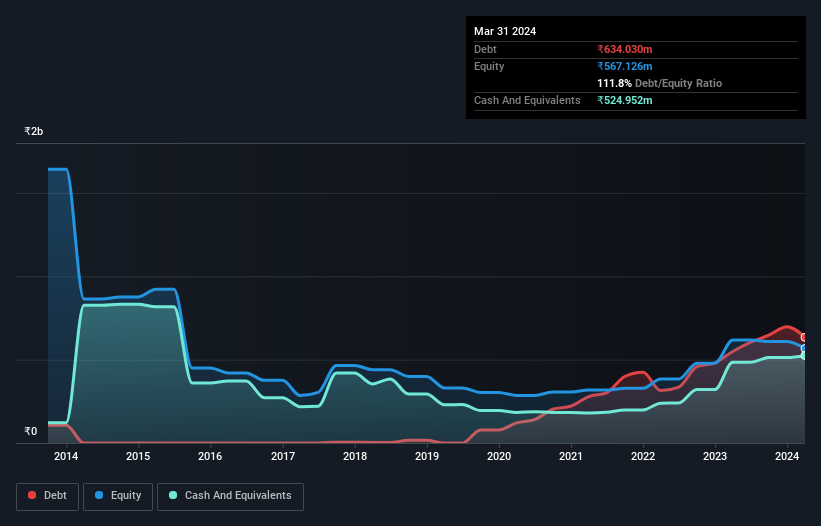Click the blue Equity endpoint marker
This screenshot has width=821, height=526.
point(804,349)
